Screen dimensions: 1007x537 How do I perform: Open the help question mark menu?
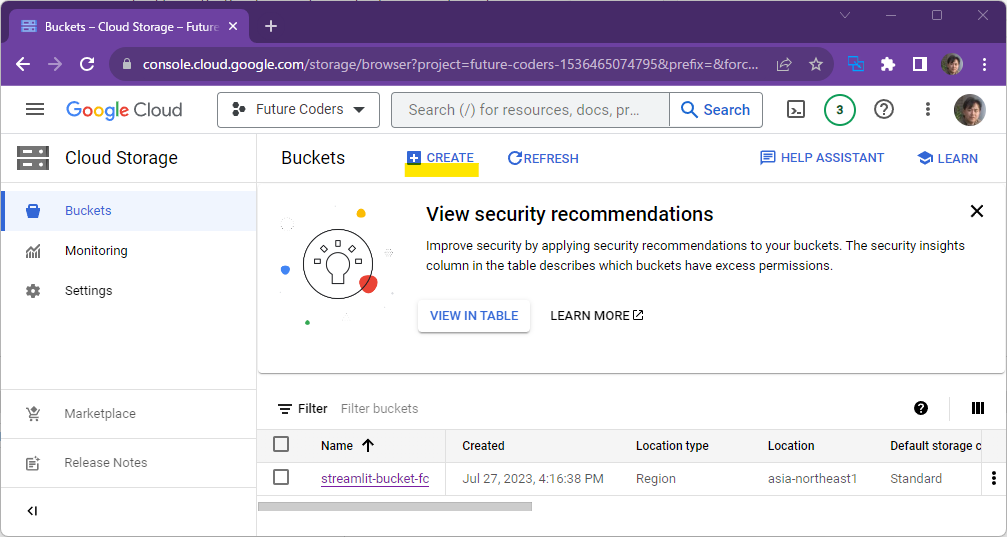[884, 110]
